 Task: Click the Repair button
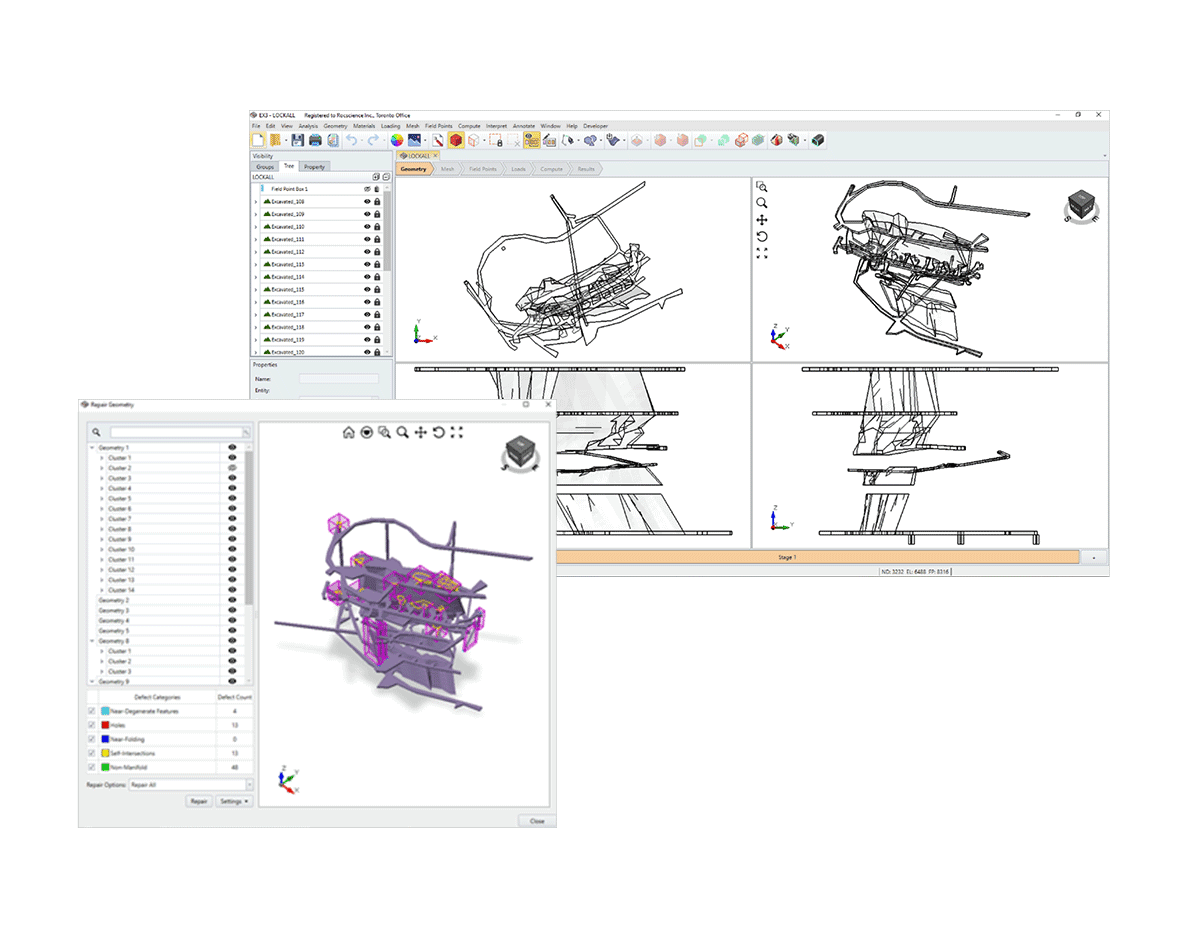coord(199,801)
